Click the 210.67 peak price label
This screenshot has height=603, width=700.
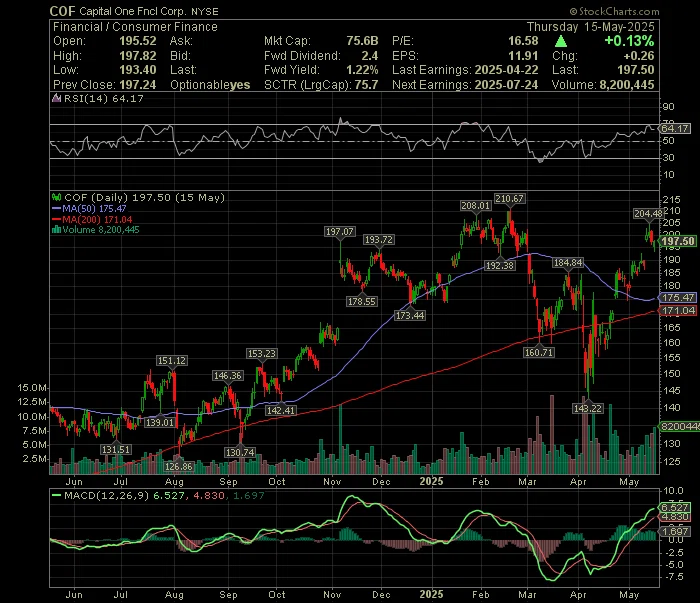point(509,198)
